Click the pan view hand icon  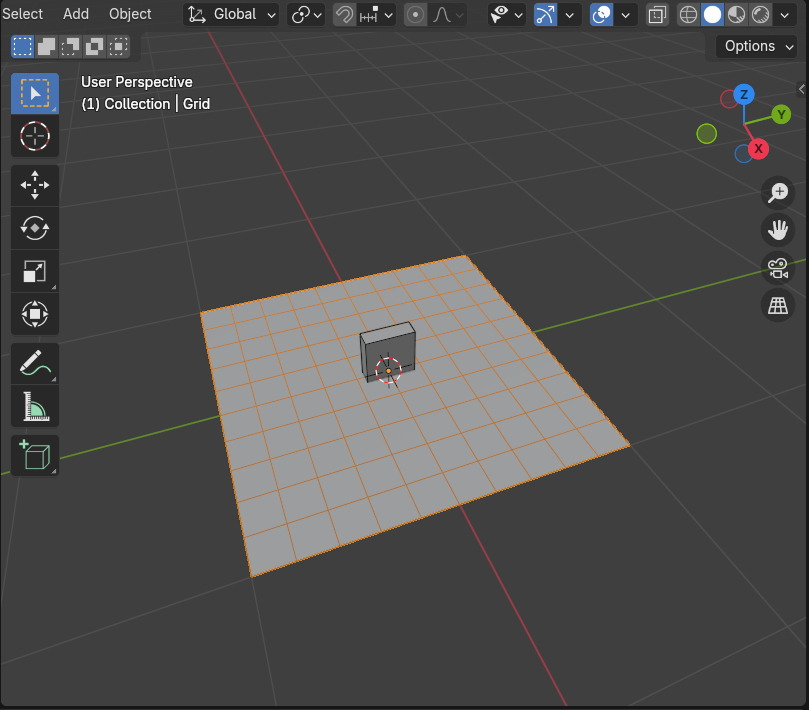tap(778, 230)
